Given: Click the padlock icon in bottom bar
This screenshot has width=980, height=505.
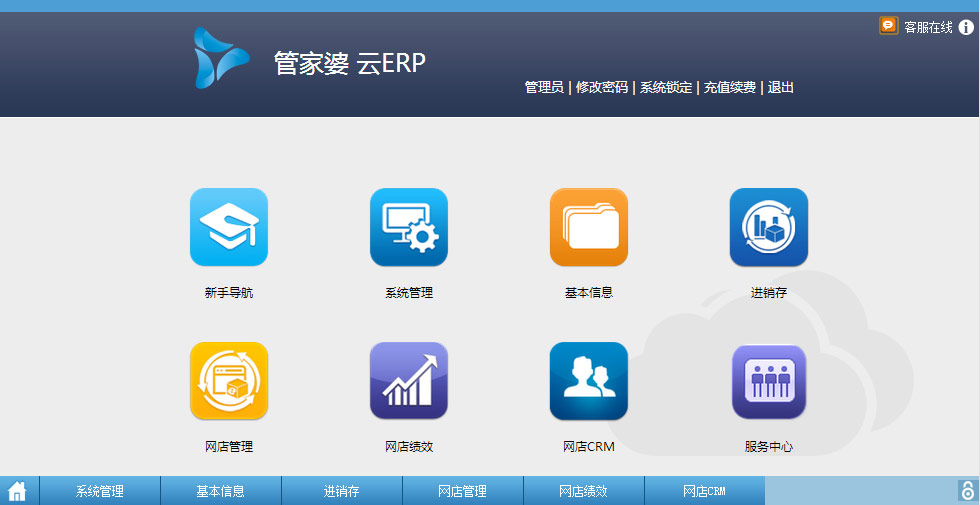Looking at the screenshot, I should (x=968, y=490).
